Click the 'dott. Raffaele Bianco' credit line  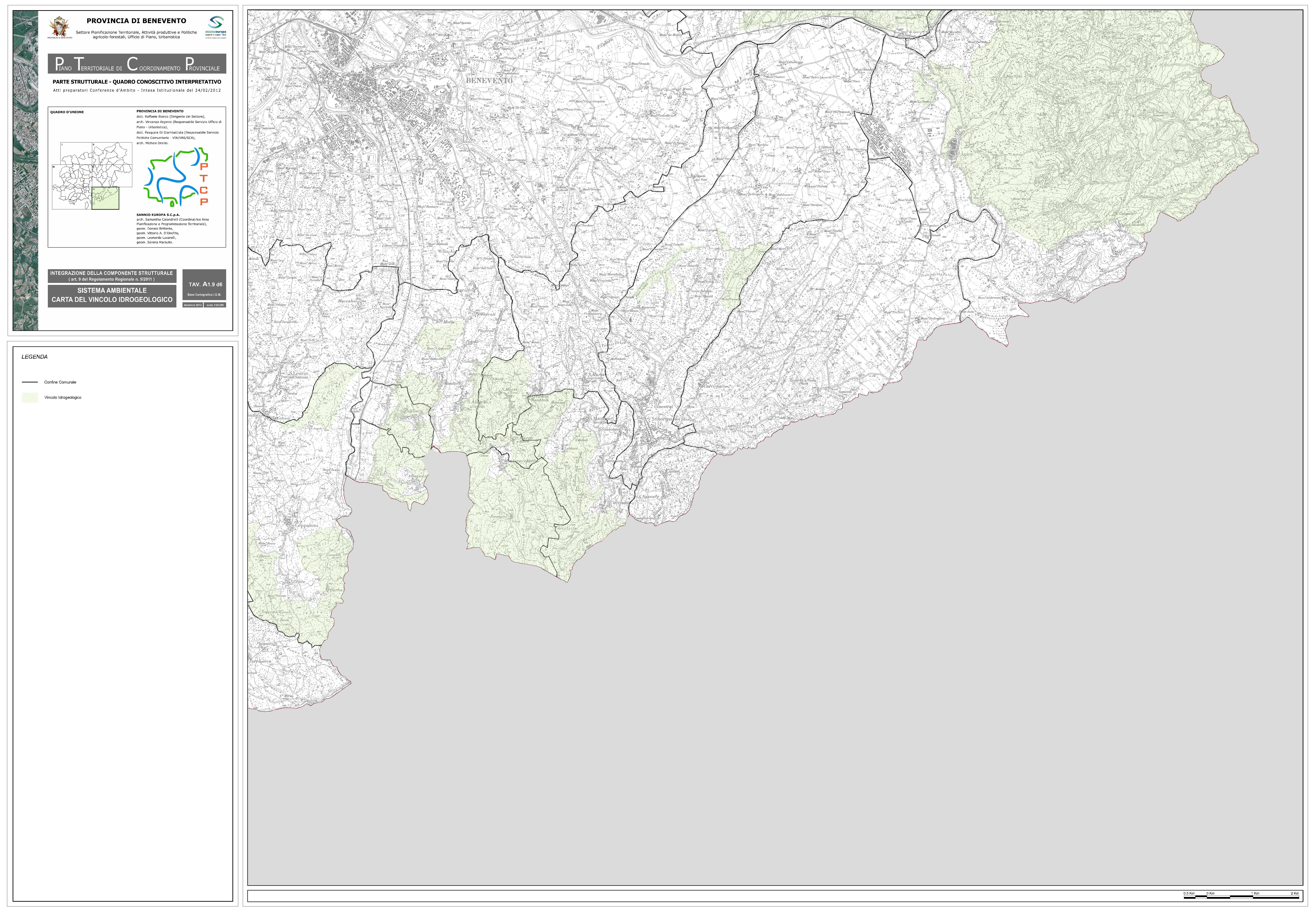point(171,117)
